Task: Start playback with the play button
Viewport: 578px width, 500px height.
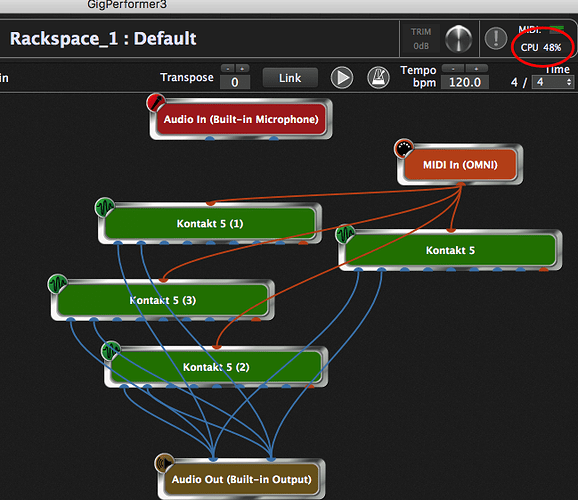Action: [342, 78]
